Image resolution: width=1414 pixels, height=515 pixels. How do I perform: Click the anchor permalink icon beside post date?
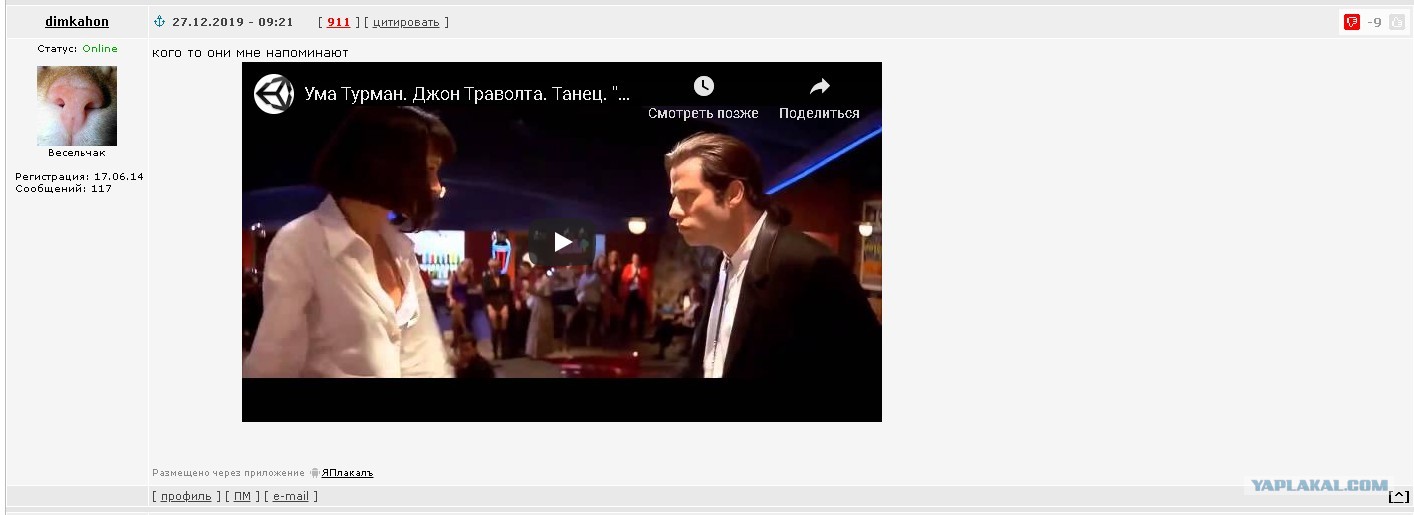tap(159, 21)
